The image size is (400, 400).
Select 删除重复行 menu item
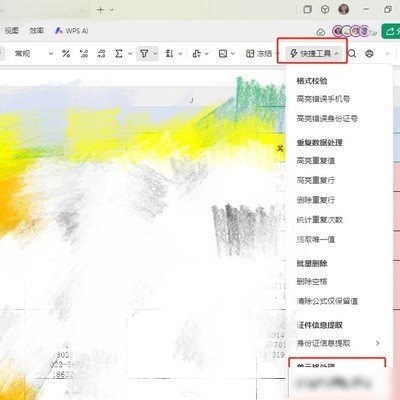(316, 200)
